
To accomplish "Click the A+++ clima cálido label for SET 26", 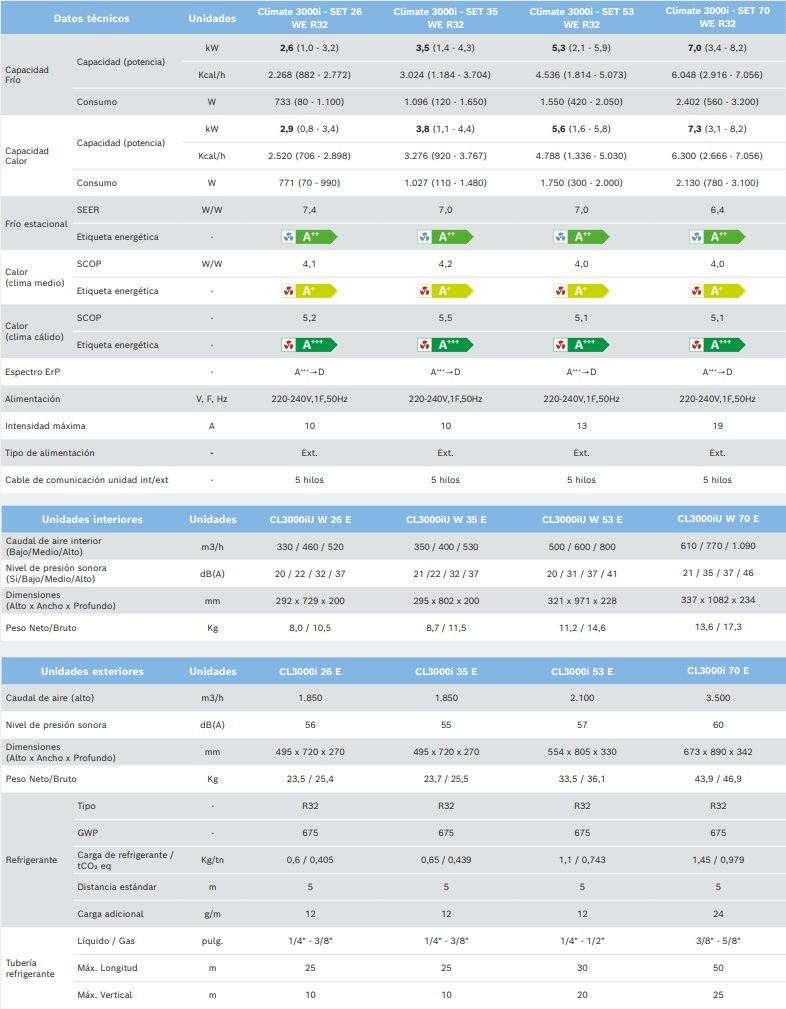I will (309, 345).
